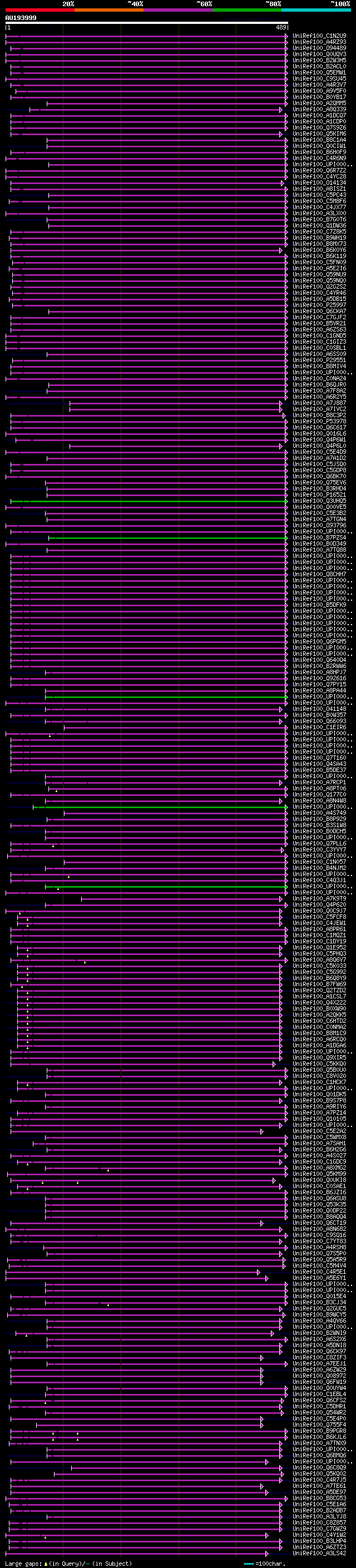Click the query end position 489
Screen dimensions: 356x1568
[x=280, y=28]
